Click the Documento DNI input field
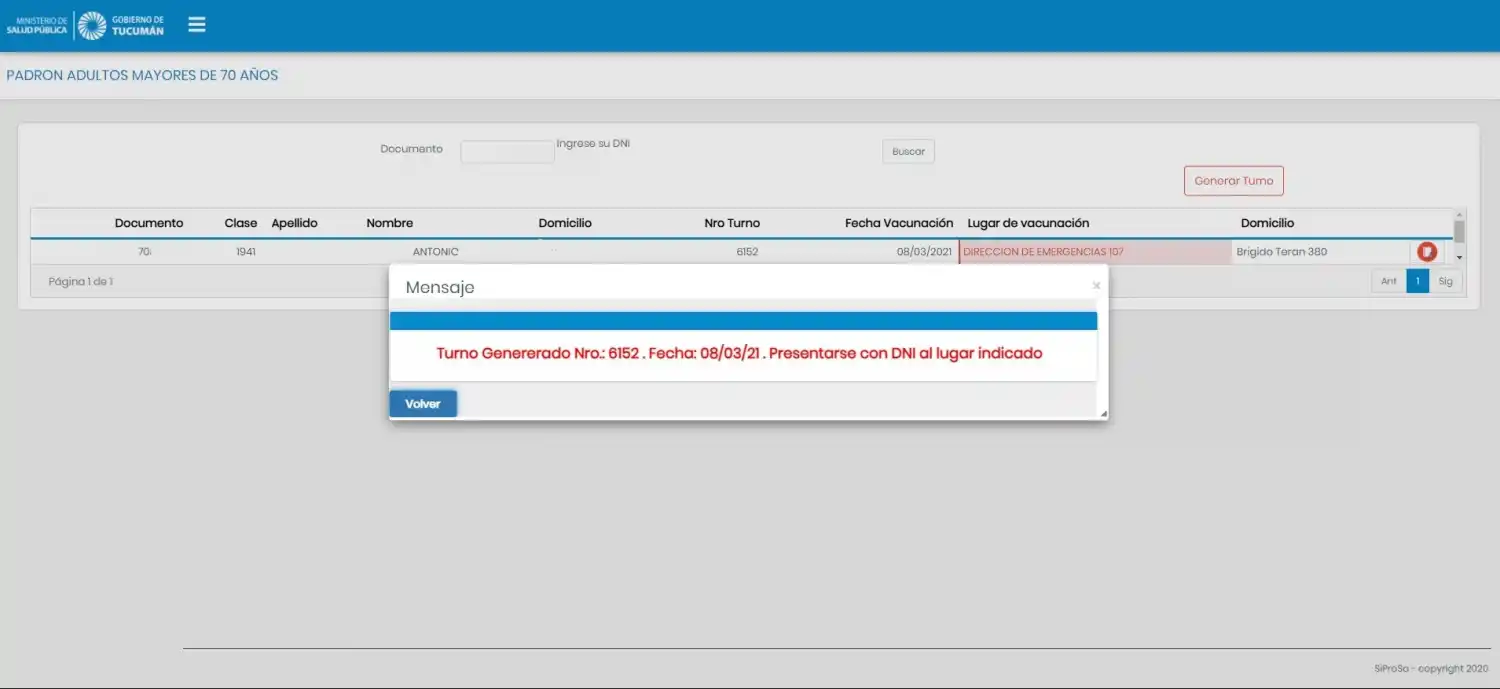 (x=507, y=150)
